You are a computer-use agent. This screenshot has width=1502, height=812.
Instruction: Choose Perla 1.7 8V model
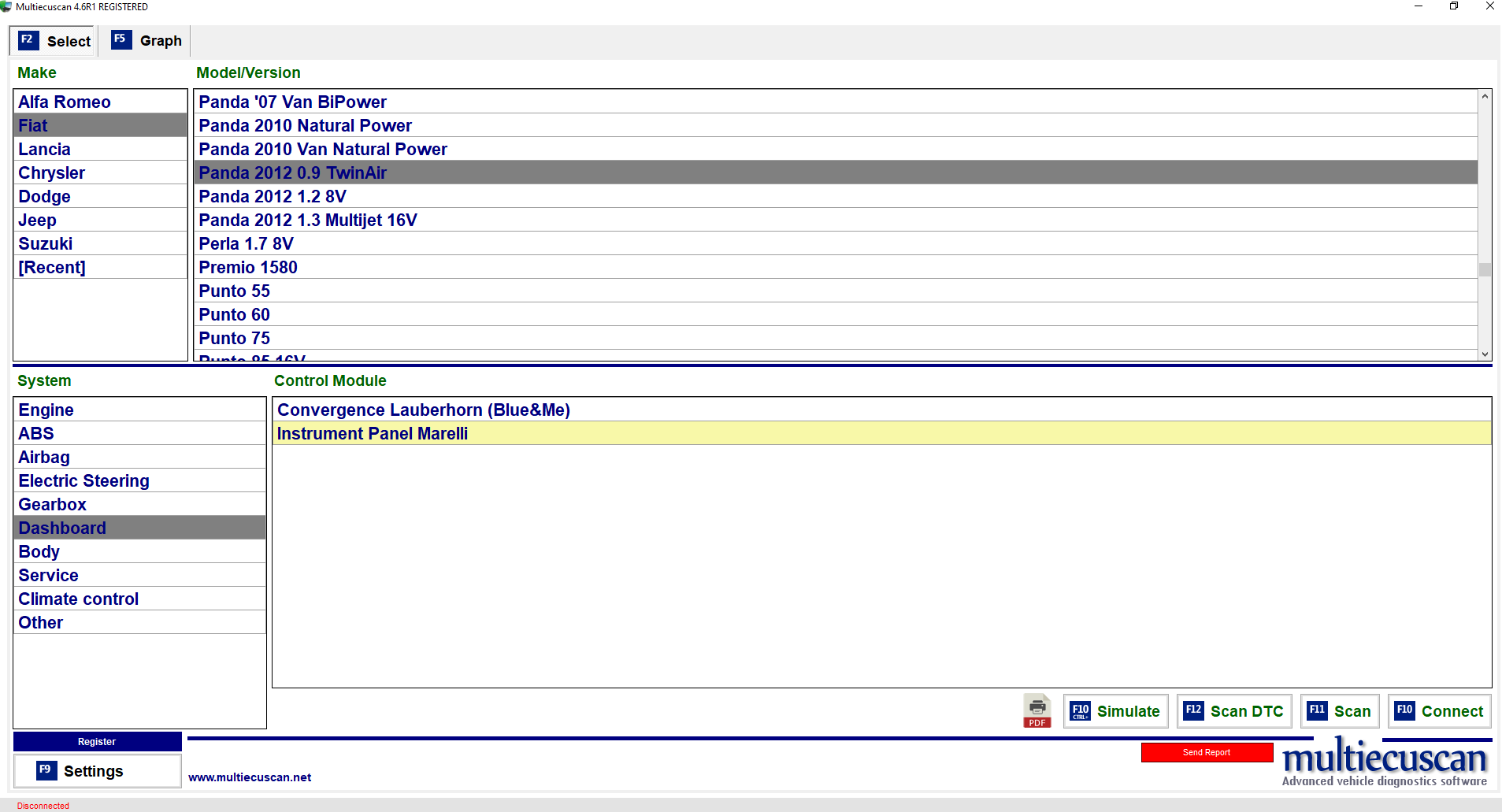(836, 243)
